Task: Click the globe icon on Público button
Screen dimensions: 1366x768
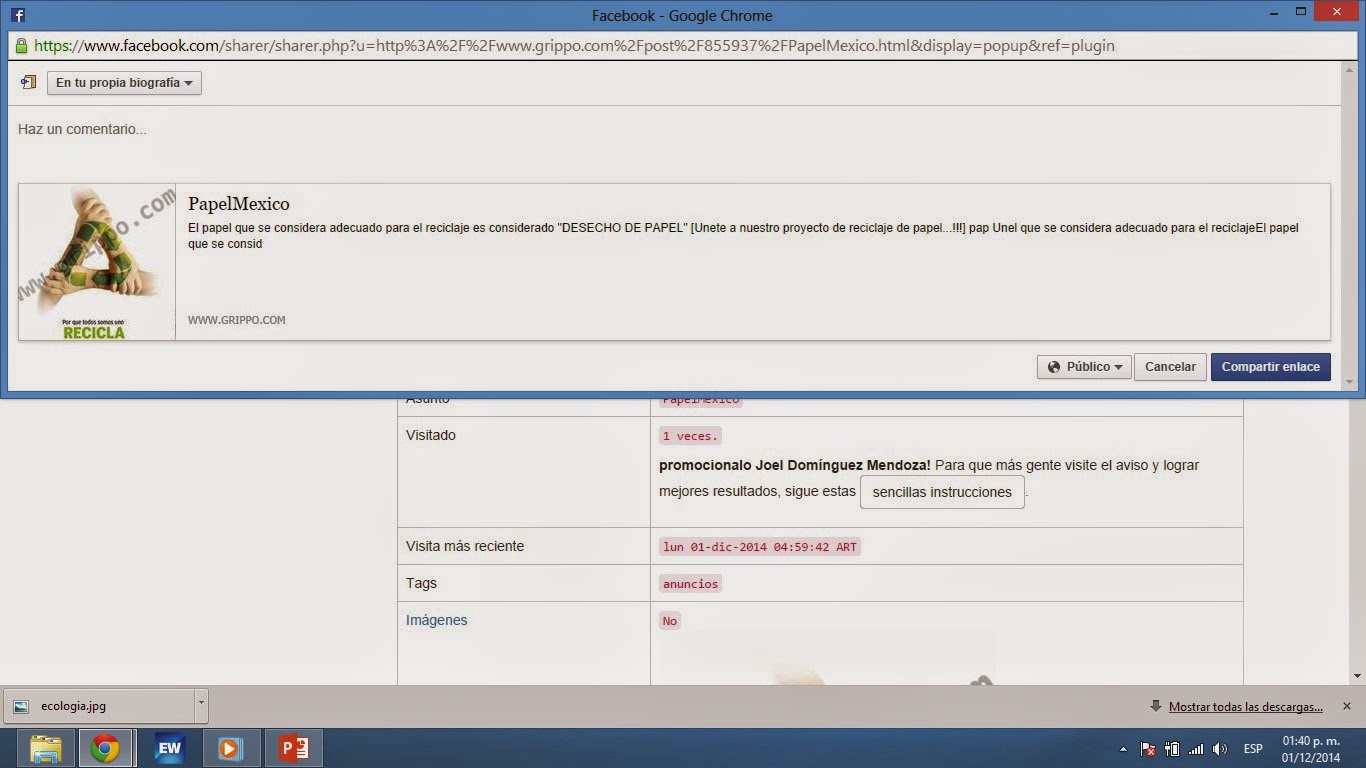Action: click(x=1054, y=367)
